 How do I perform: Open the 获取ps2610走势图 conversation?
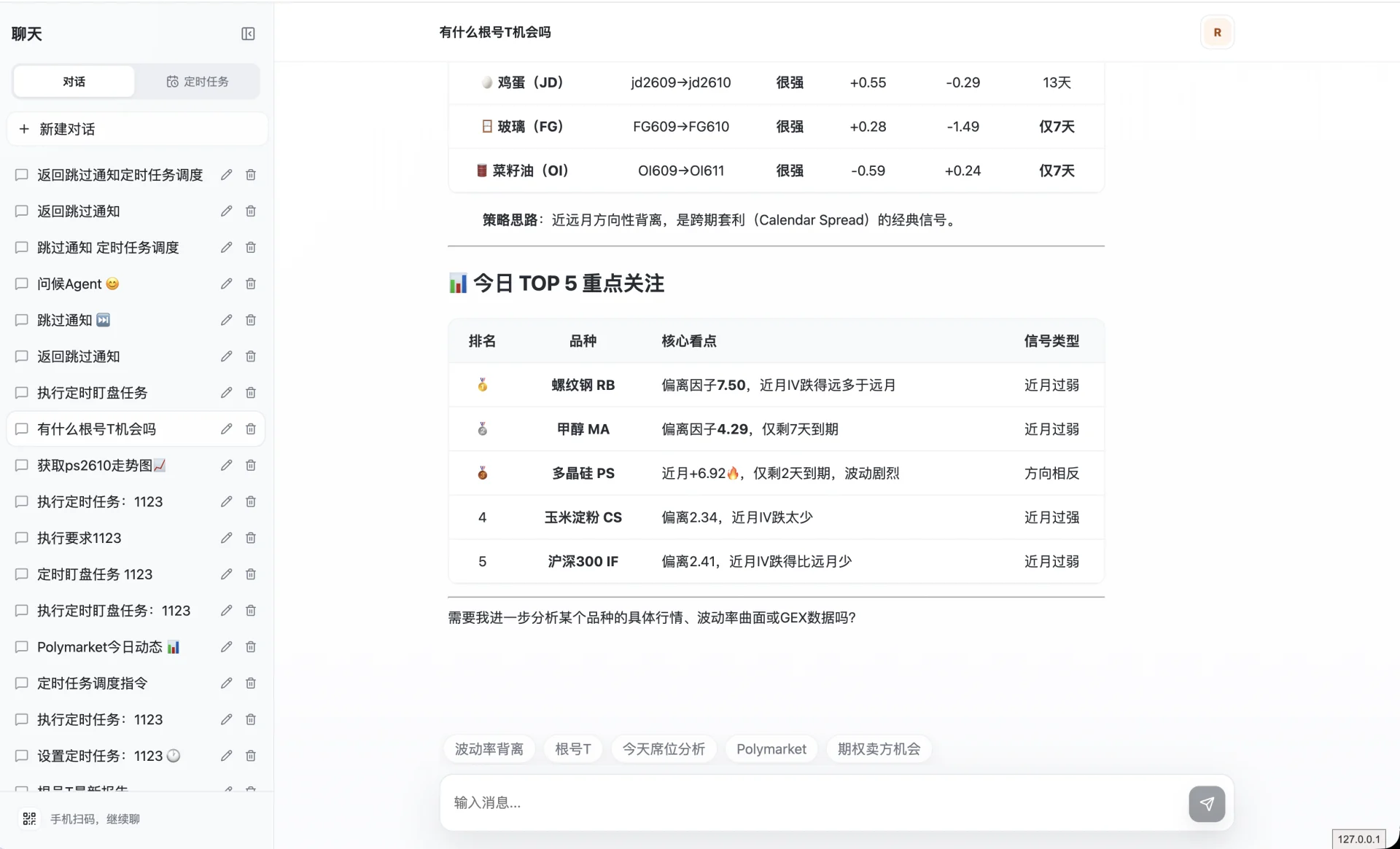pyautogui.click(x=102, y=465)
